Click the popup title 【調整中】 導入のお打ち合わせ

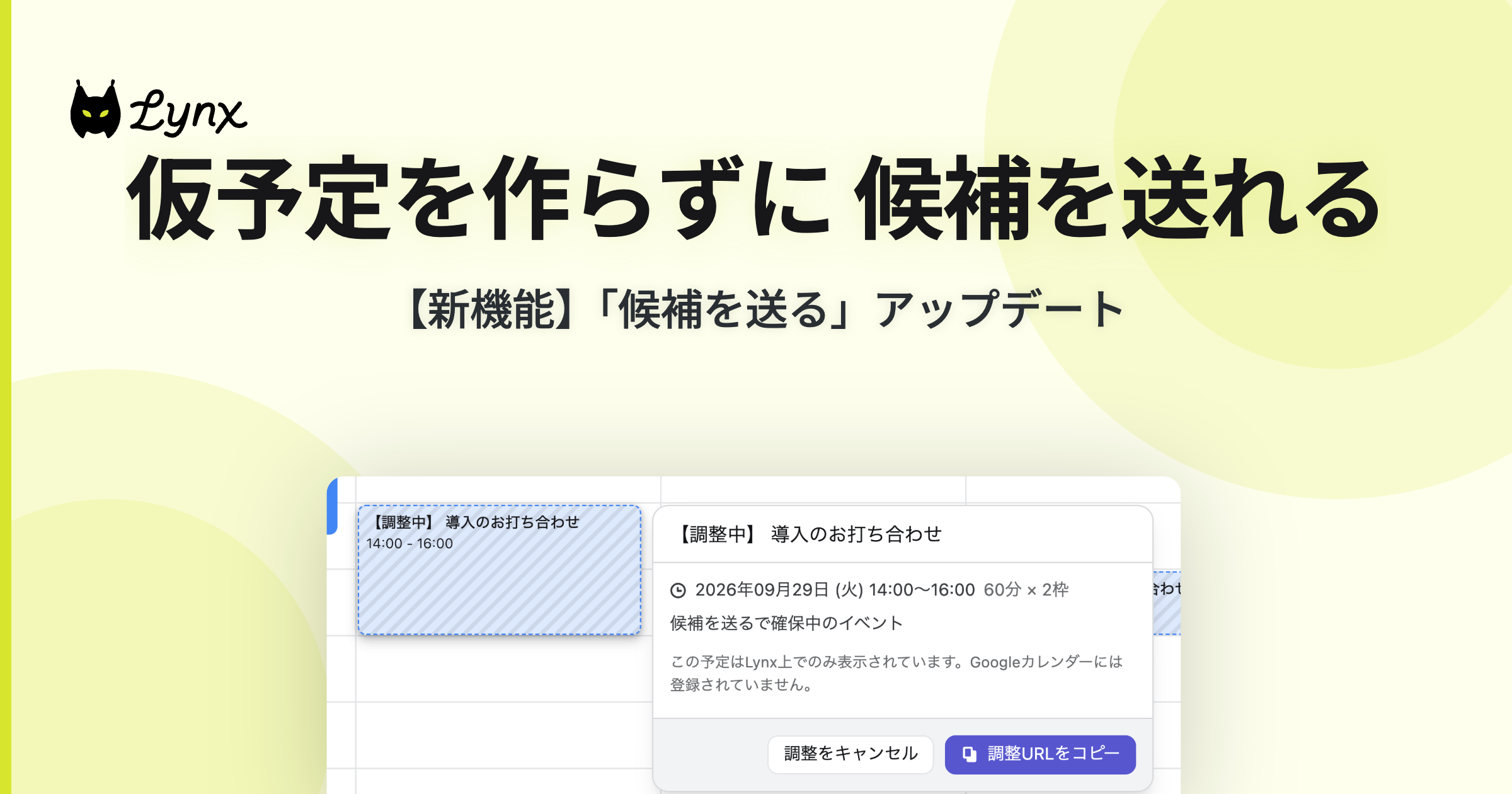(x=810, y=534)
